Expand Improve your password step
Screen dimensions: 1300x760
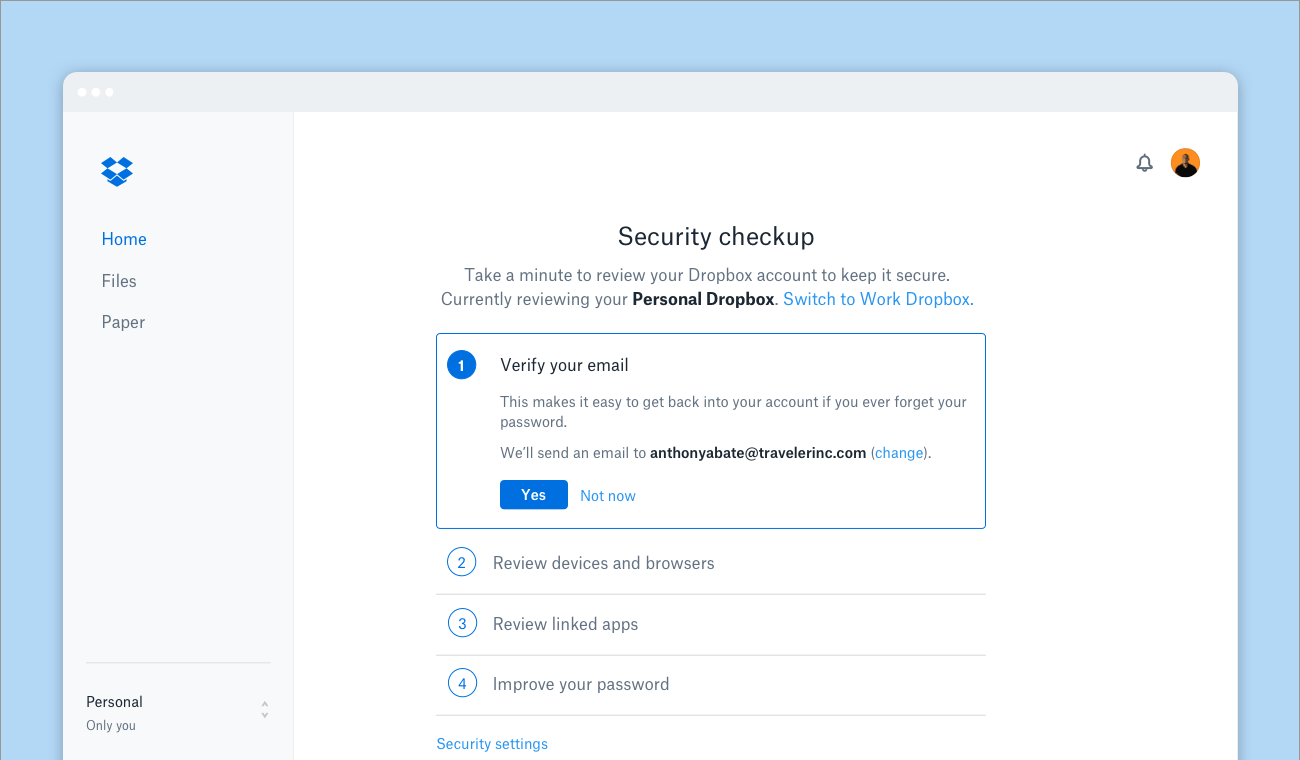(x=580, y=684)
